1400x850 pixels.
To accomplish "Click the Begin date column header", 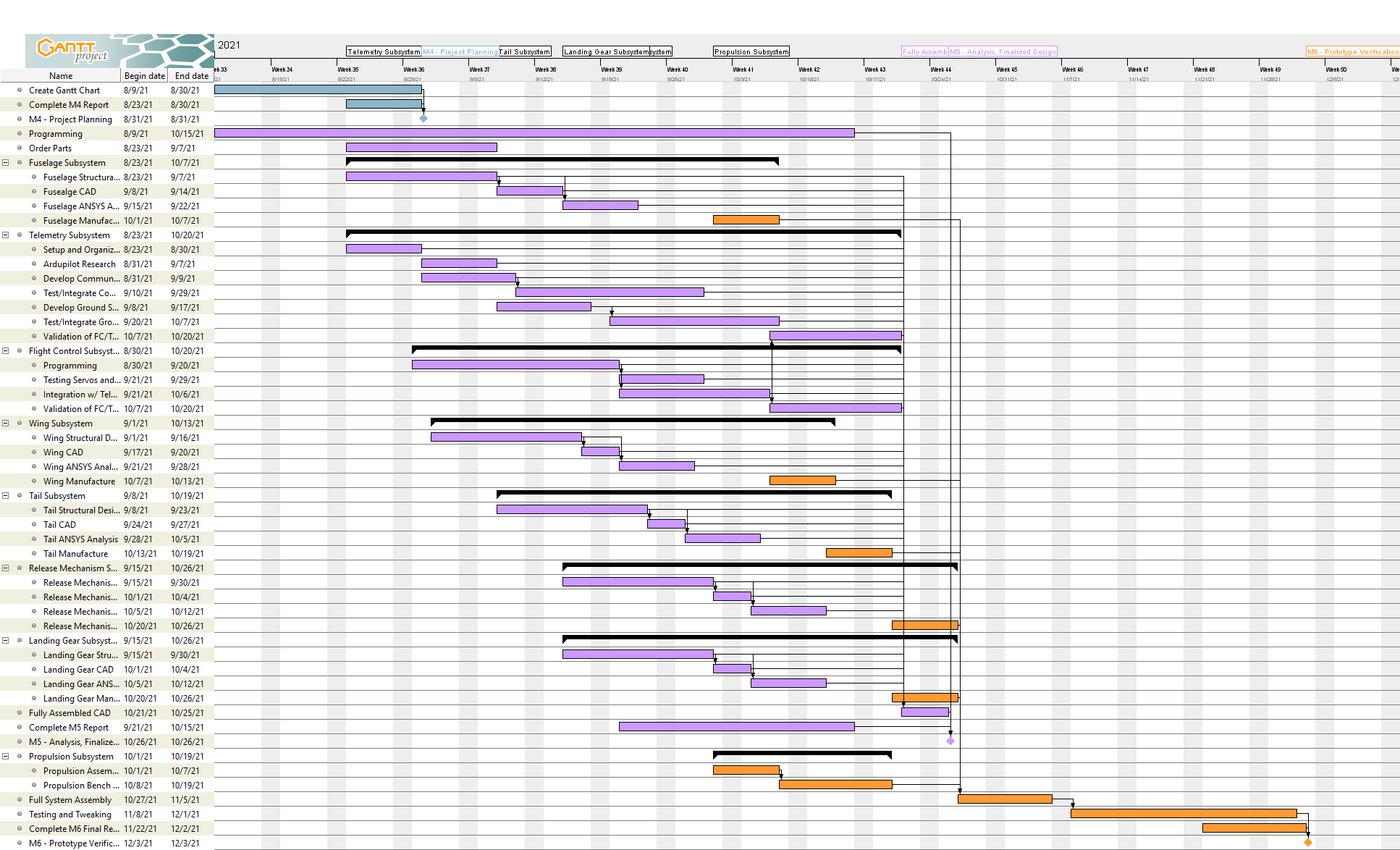I will [144, 76].
